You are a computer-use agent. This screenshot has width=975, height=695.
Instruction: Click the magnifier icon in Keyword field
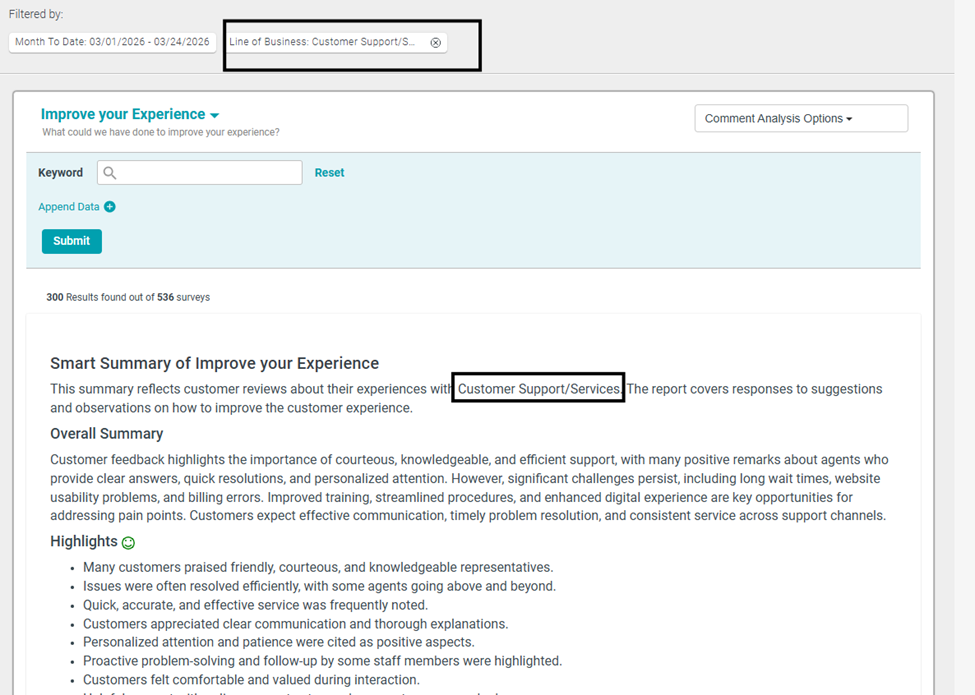tap(110, 173)
